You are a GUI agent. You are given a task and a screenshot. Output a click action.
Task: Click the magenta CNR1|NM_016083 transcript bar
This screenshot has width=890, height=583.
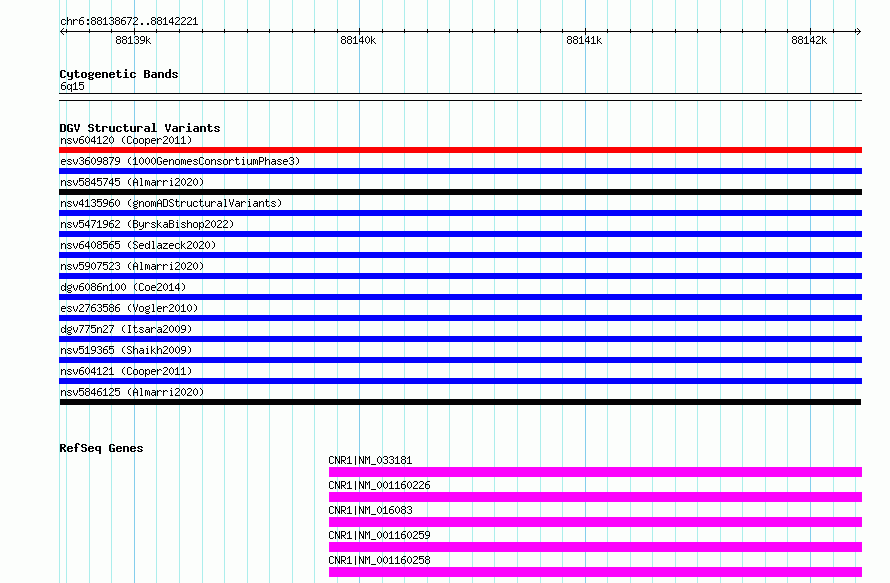(x=595, y=522)
